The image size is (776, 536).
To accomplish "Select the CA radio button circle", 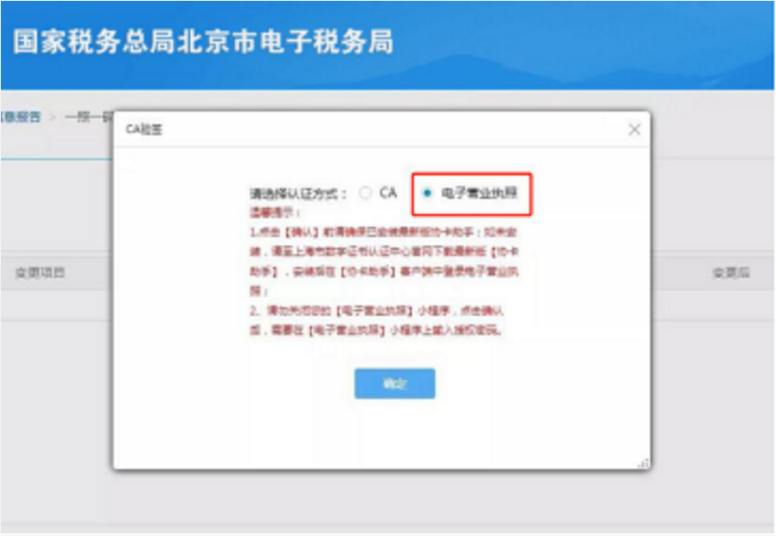I will coord(365,193).
